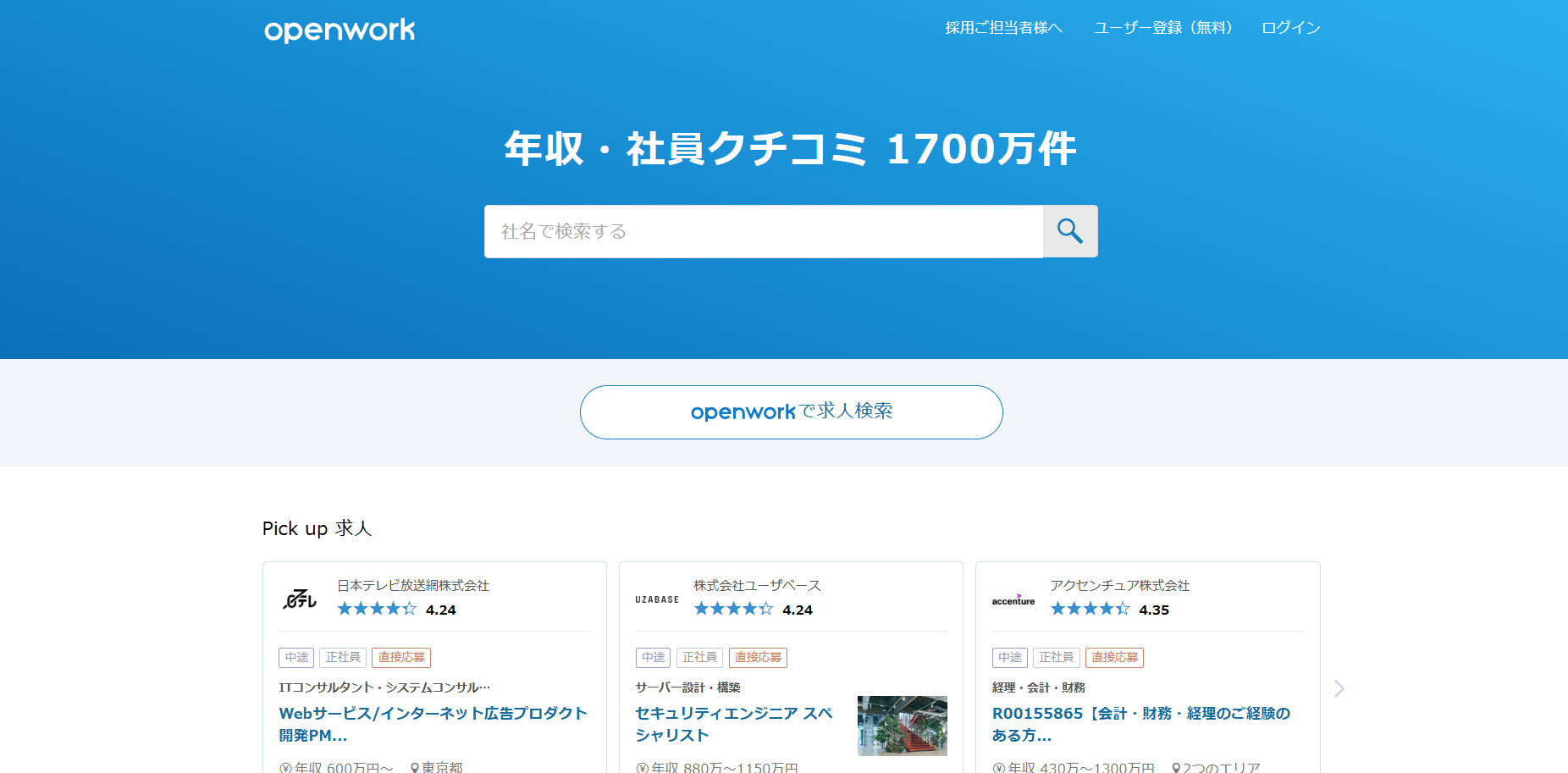
Task: Advance the Pick up carousel with right chevron
Action: click(x=1339, y=688)
